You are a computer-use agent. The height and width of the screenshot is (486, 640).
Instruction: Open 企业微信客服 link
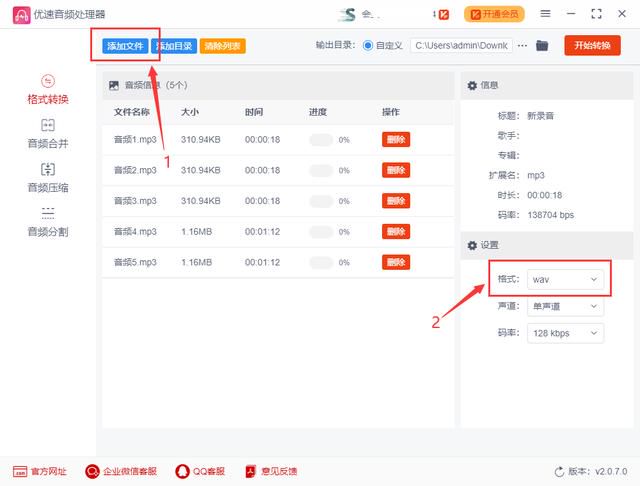pos(121,471)
